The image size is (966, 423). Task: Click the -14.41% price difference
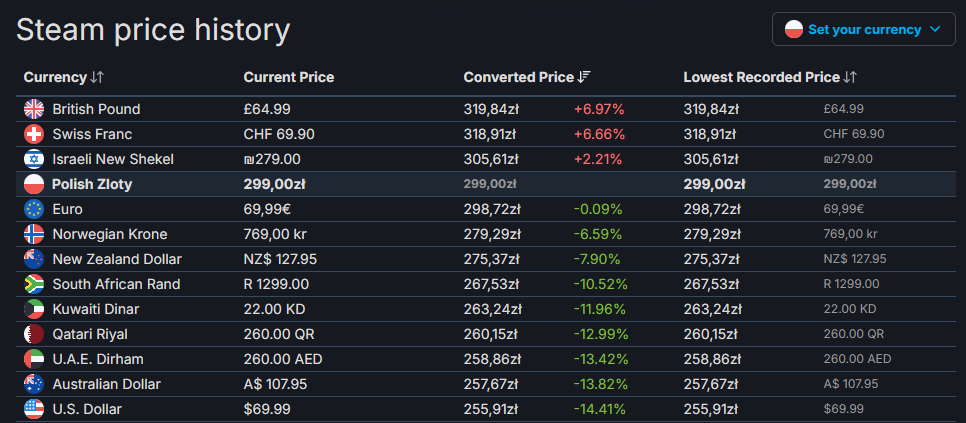tap(600, 409)
